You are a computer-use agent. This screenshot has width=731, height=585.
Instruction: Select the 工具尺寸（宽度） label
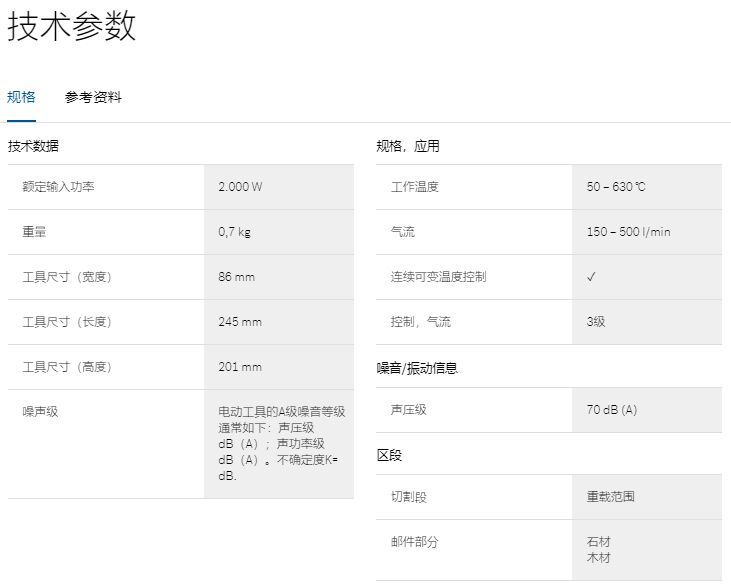[x=66, y=277]
